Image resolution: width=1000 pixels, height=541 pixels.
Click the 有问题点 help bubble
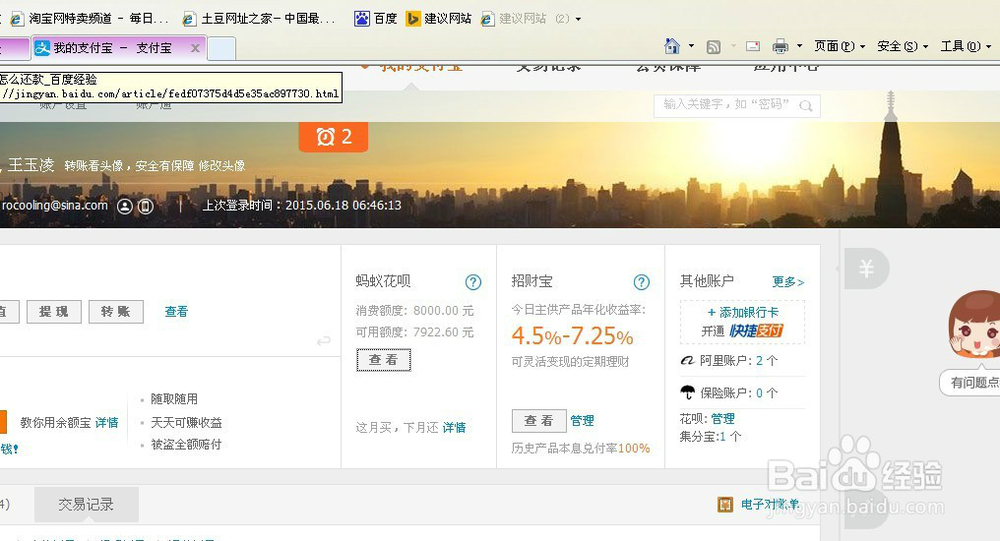point(970,382)
